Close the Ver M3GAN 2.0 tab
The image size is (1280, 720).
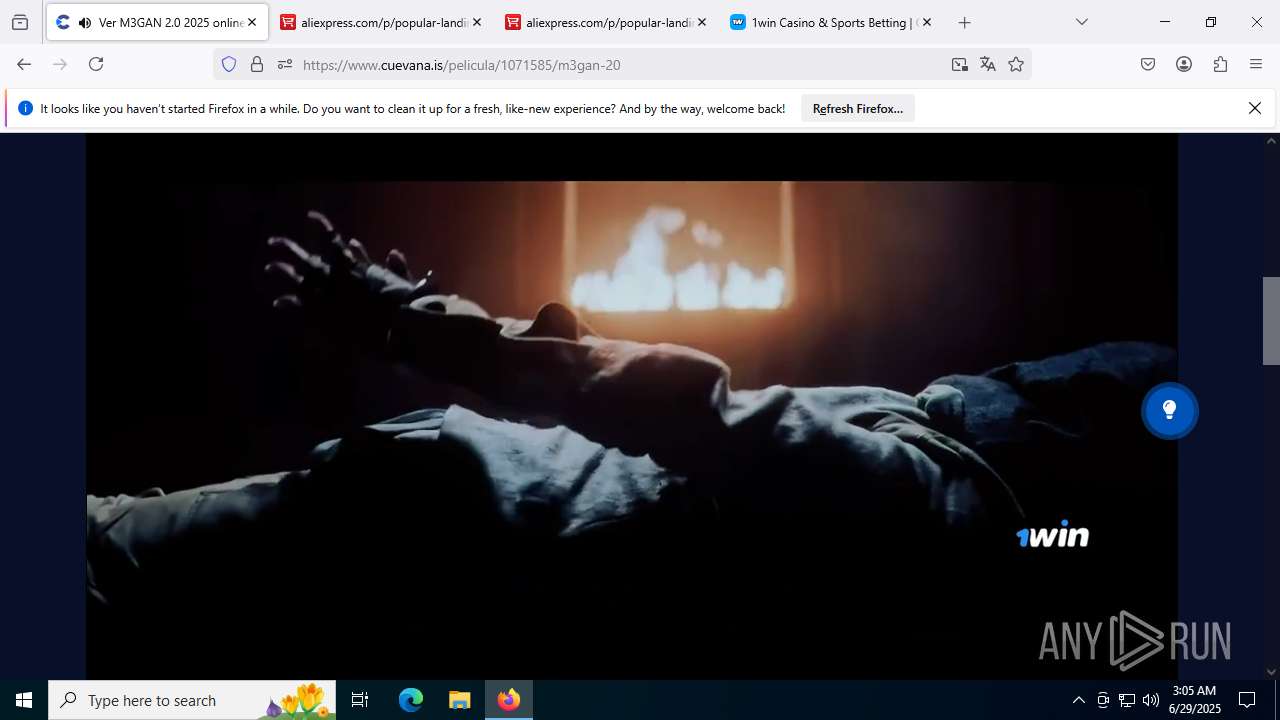(252, 22)
